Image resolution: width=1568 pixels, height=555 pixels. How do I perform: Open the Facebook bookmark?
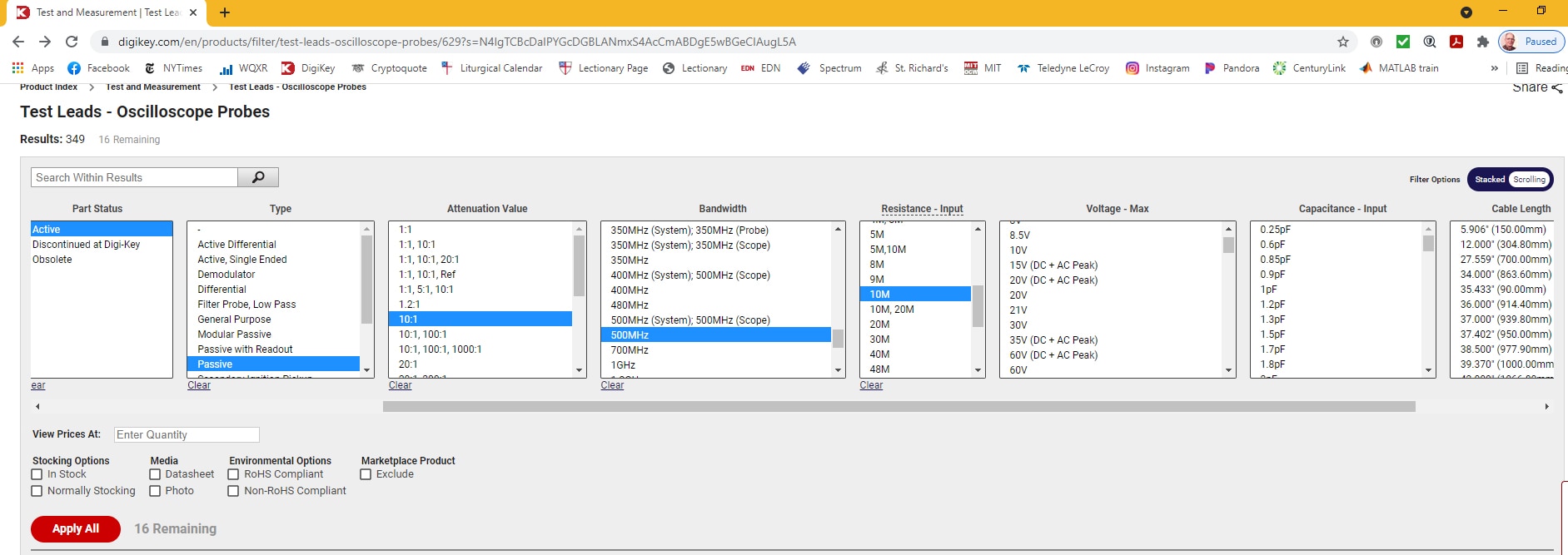tap(98, 68)
